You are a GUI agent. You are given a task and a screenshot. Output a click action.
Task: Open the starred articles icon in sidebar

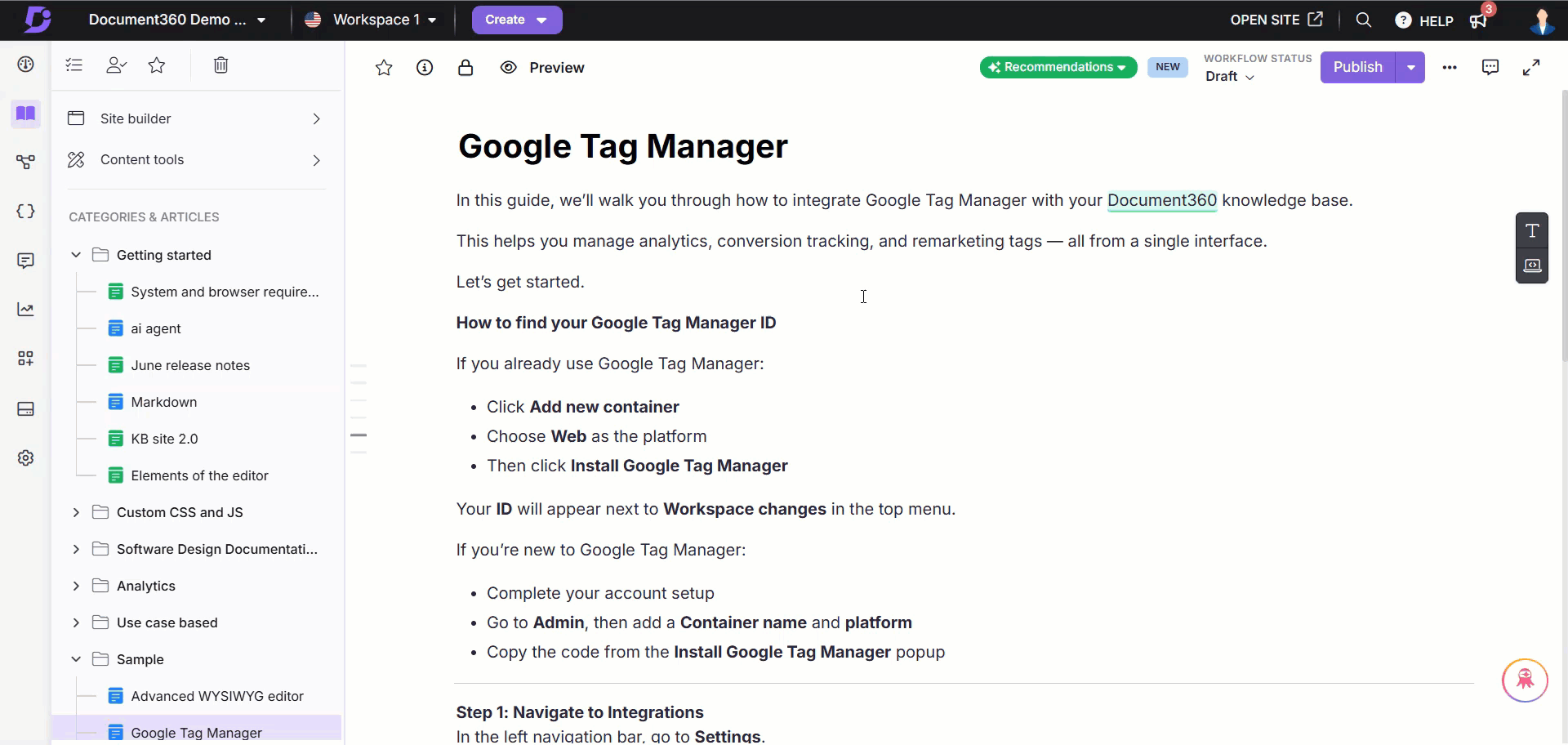pos(157,65)
